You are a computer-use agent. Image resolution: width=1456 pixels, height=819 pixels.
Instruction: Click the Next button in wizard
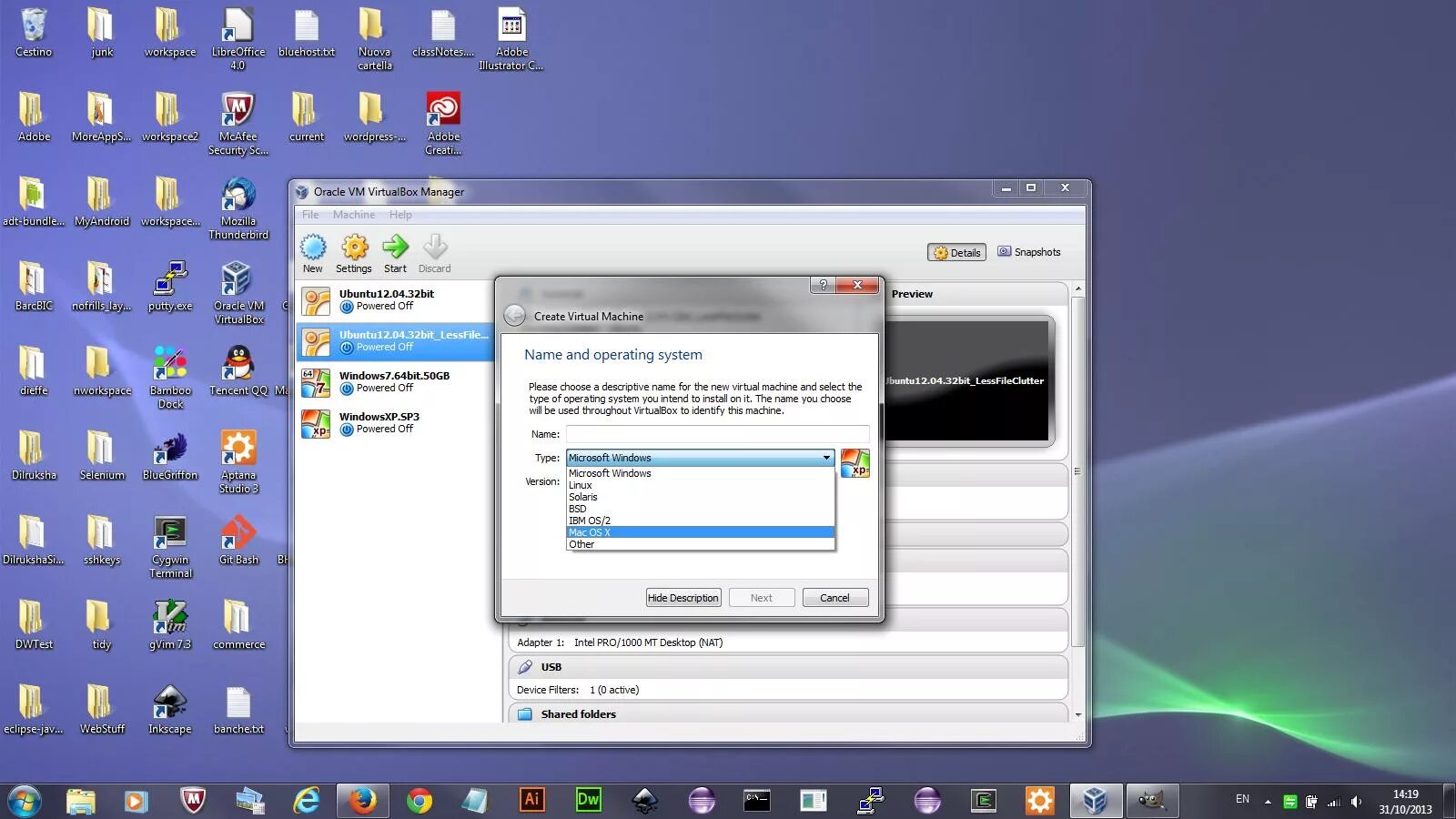click(x=761, y=598)
